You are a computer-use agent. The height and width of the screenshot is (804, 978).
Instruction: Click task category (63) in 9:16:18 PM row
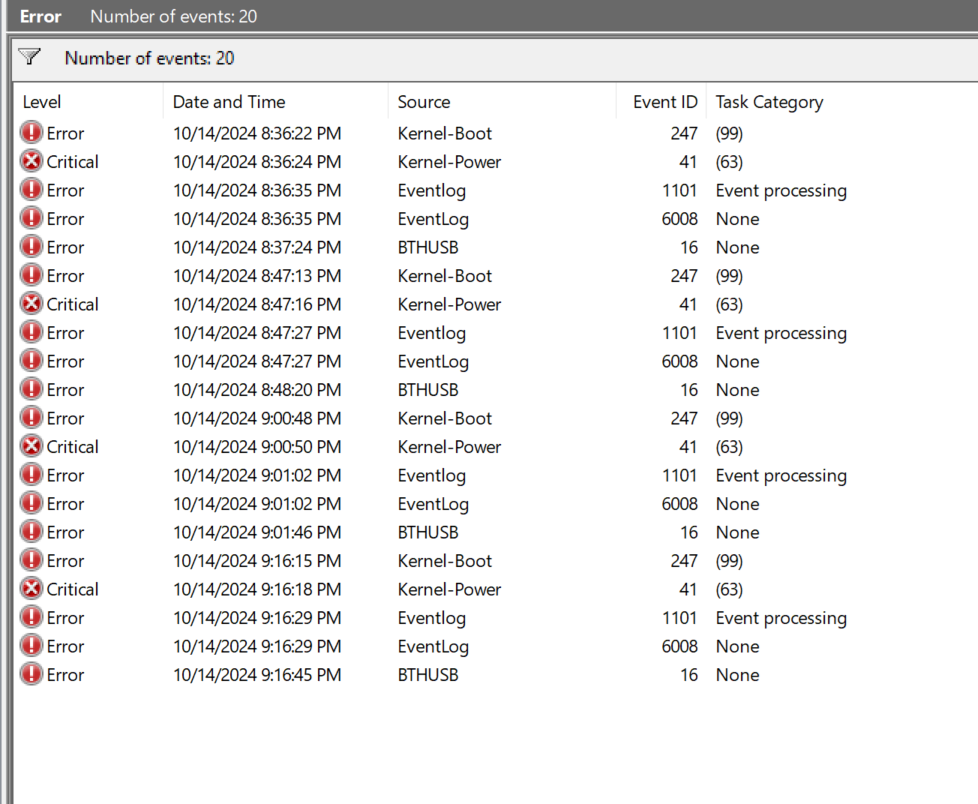729,590
